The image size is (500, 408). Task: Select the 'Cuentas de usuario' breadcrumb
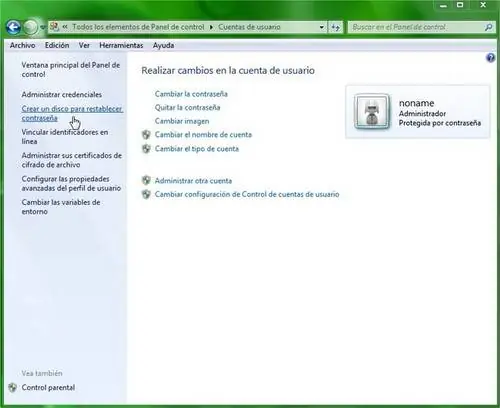click(x=249, y=27)
